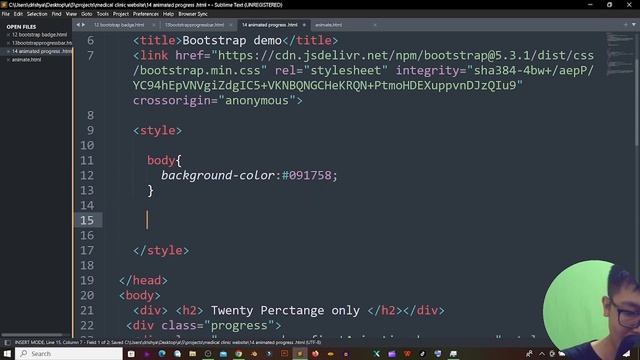Click line number 15 in gutter
640x360 pixels.
tap(87, 220)
